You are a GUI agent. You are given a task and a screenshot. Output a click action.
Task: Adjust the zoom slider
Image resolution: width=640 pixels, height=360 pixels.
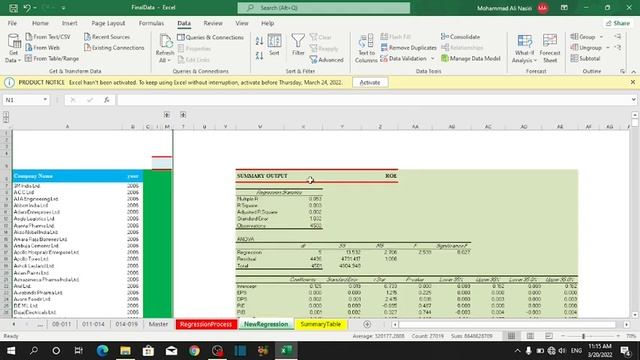(583, 336)
